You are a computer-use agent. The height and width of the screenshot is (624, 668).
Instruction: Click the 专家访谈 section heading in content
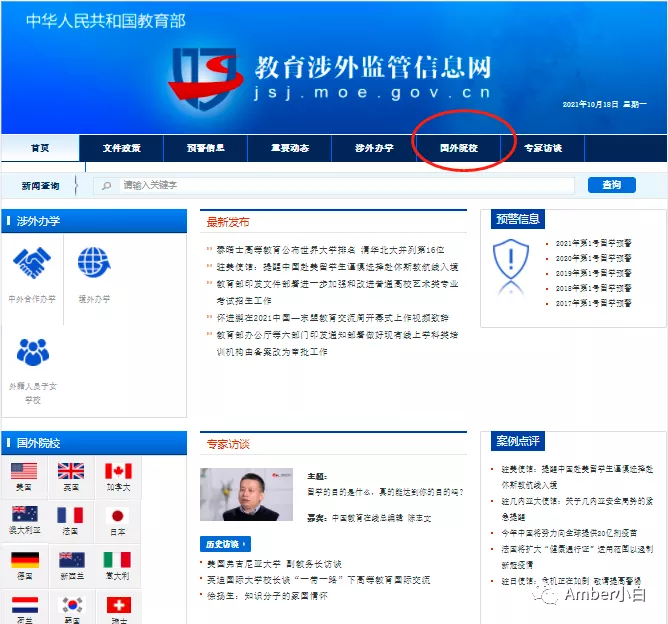228,444
